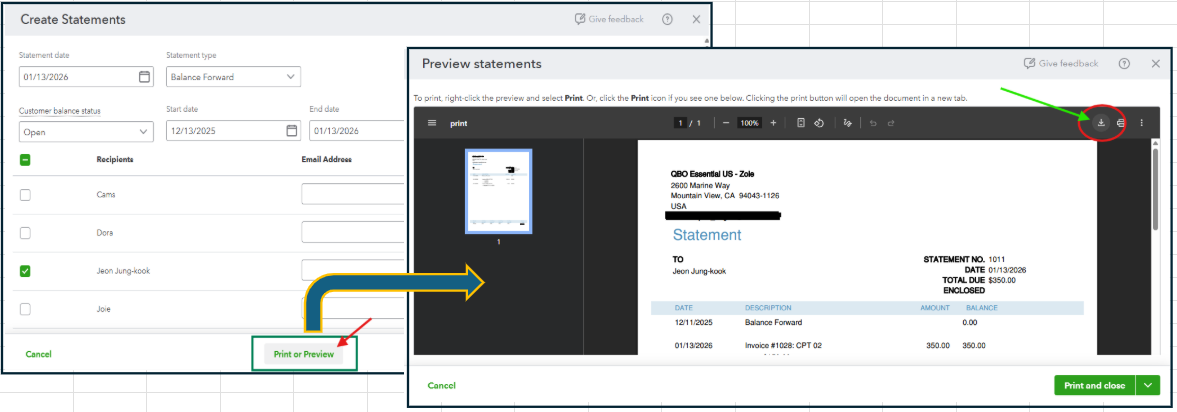Click the Print or Preview button
Viewport: 1177px width, 412px height.
tap(304, 354)
